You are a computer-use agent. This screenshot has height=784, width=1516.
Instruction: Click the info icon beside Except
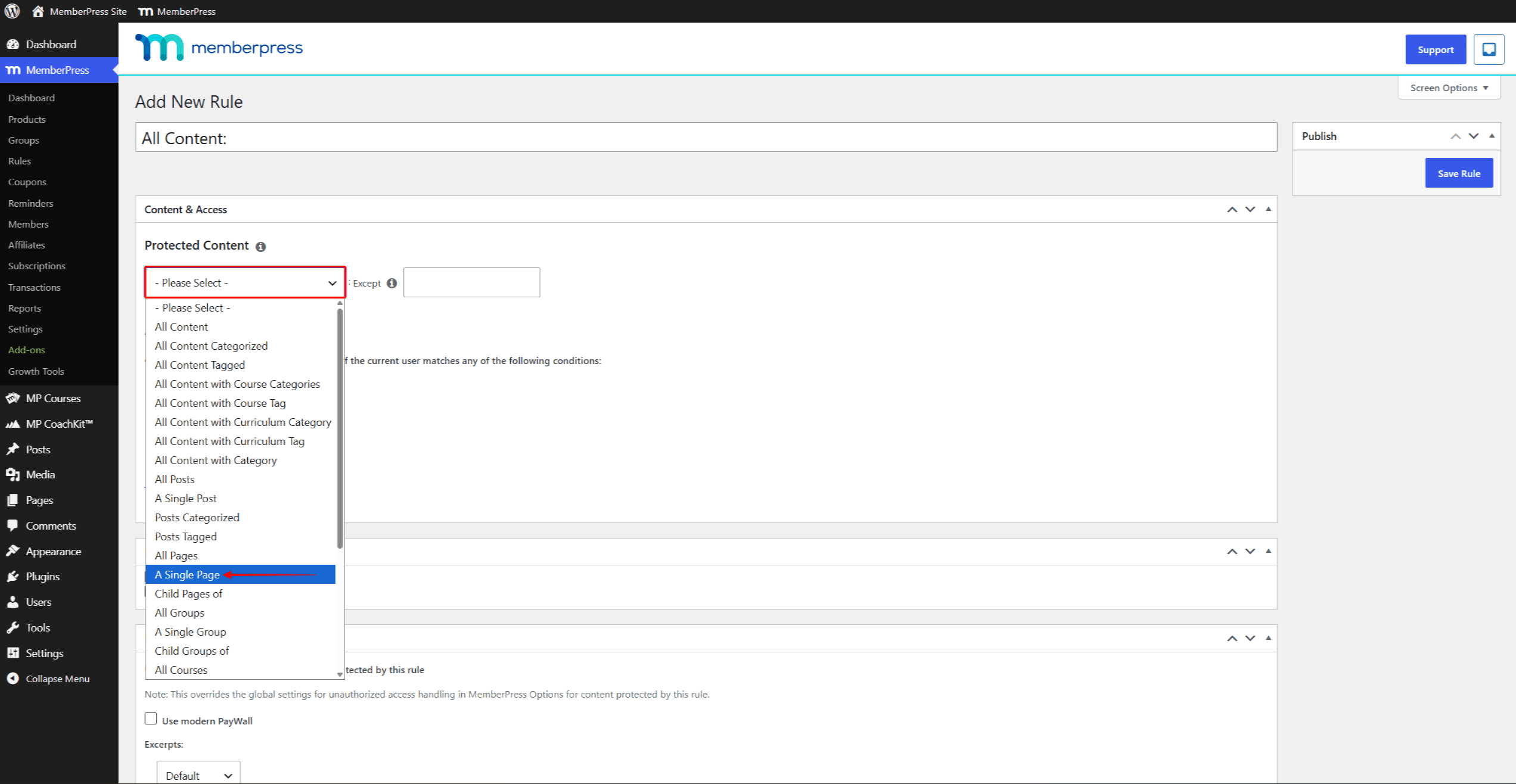(392, 283)
